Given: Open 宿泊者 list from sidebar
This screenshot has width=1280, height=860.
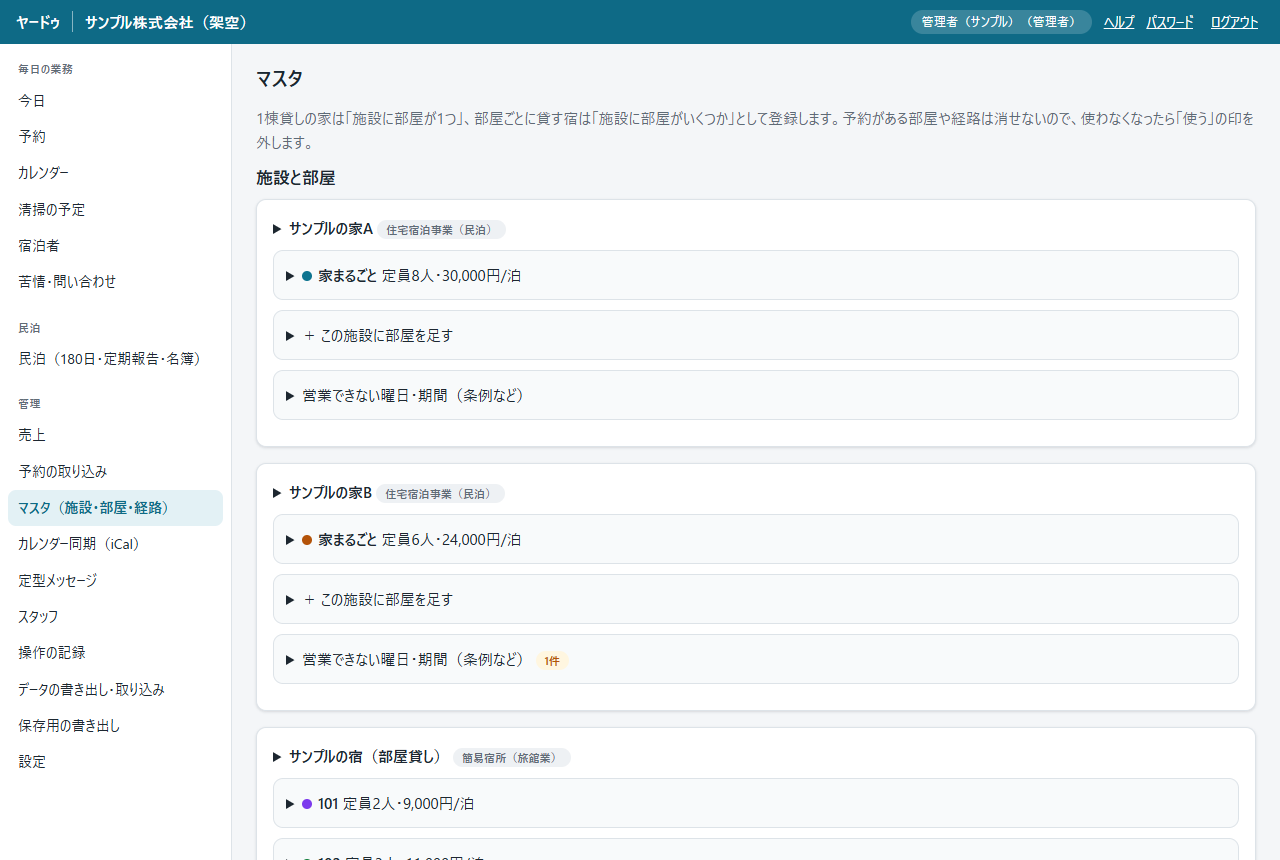Looking at the screenshot, I should (x=115, y=245).
